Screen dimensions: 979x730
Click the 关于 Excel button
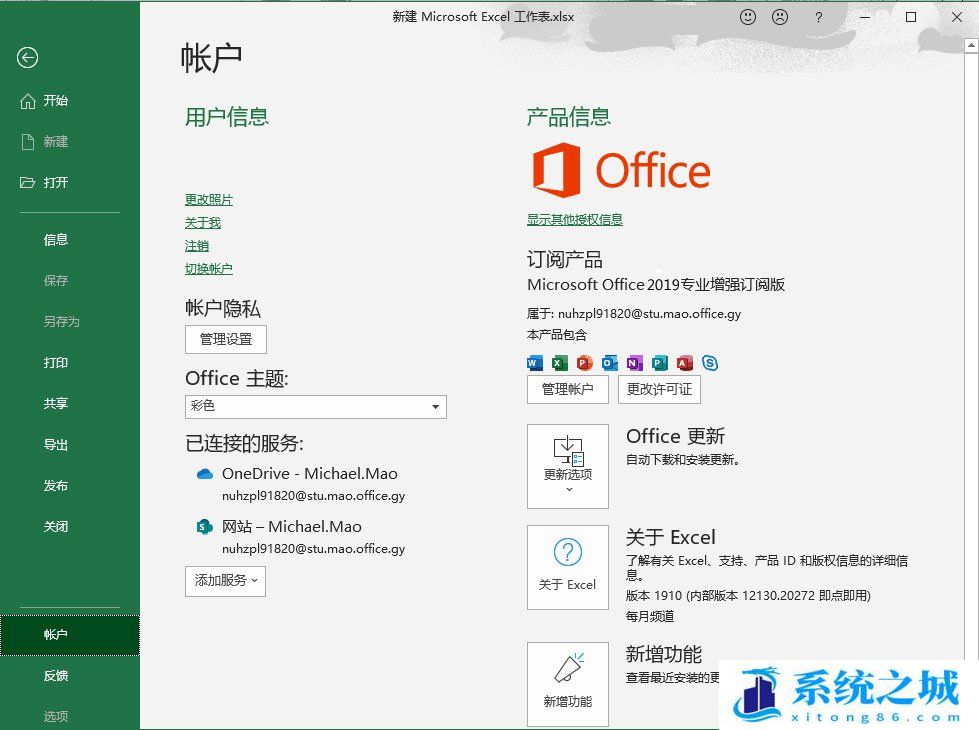coord(568,567)
